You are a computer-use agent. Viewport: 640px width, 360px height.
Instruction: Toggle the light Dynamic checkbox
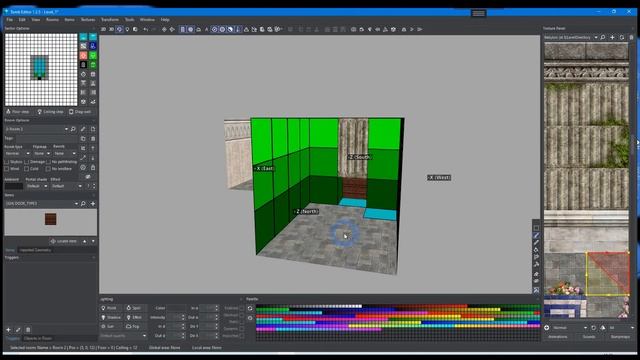tap(242, 329)
